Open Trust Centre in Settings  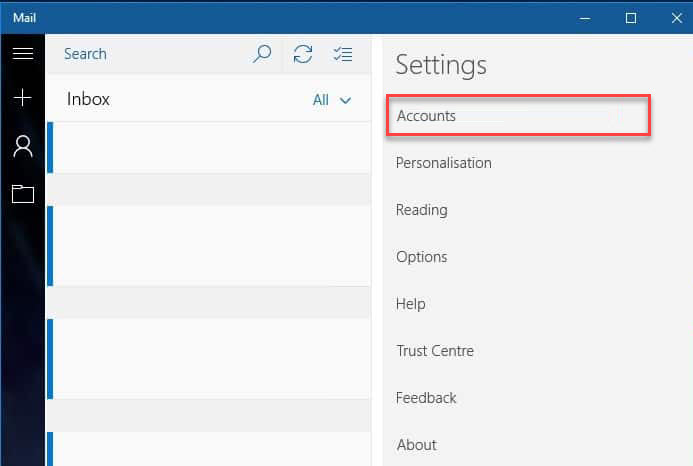tap(435, 351)
